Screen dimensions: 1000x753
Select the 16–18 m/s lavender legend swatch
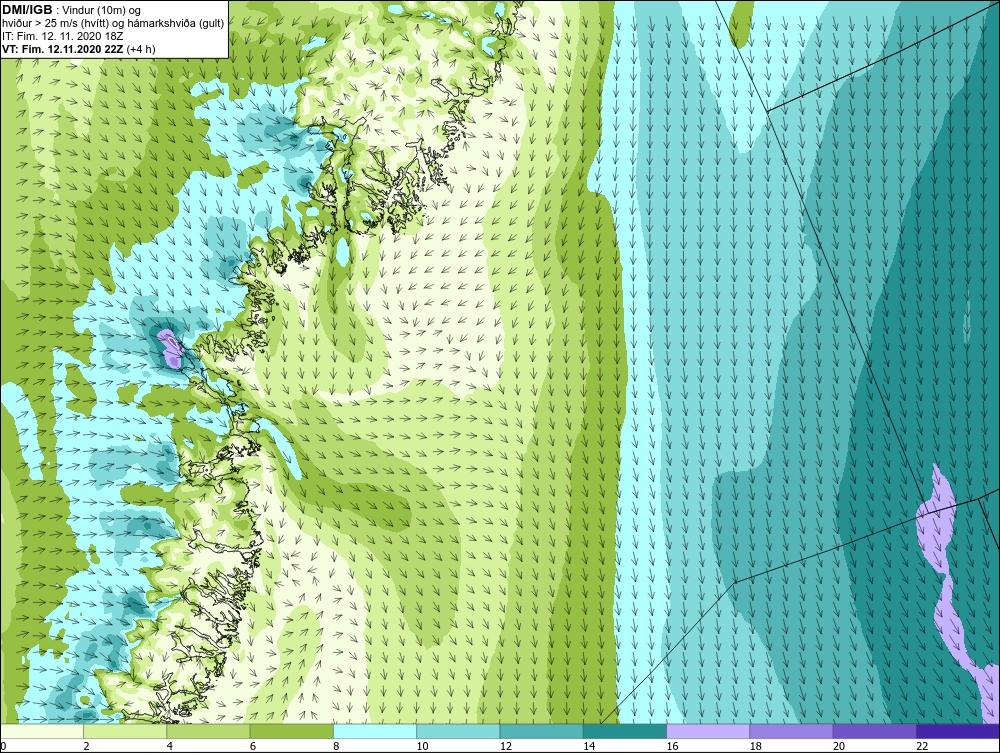(708, 731)
